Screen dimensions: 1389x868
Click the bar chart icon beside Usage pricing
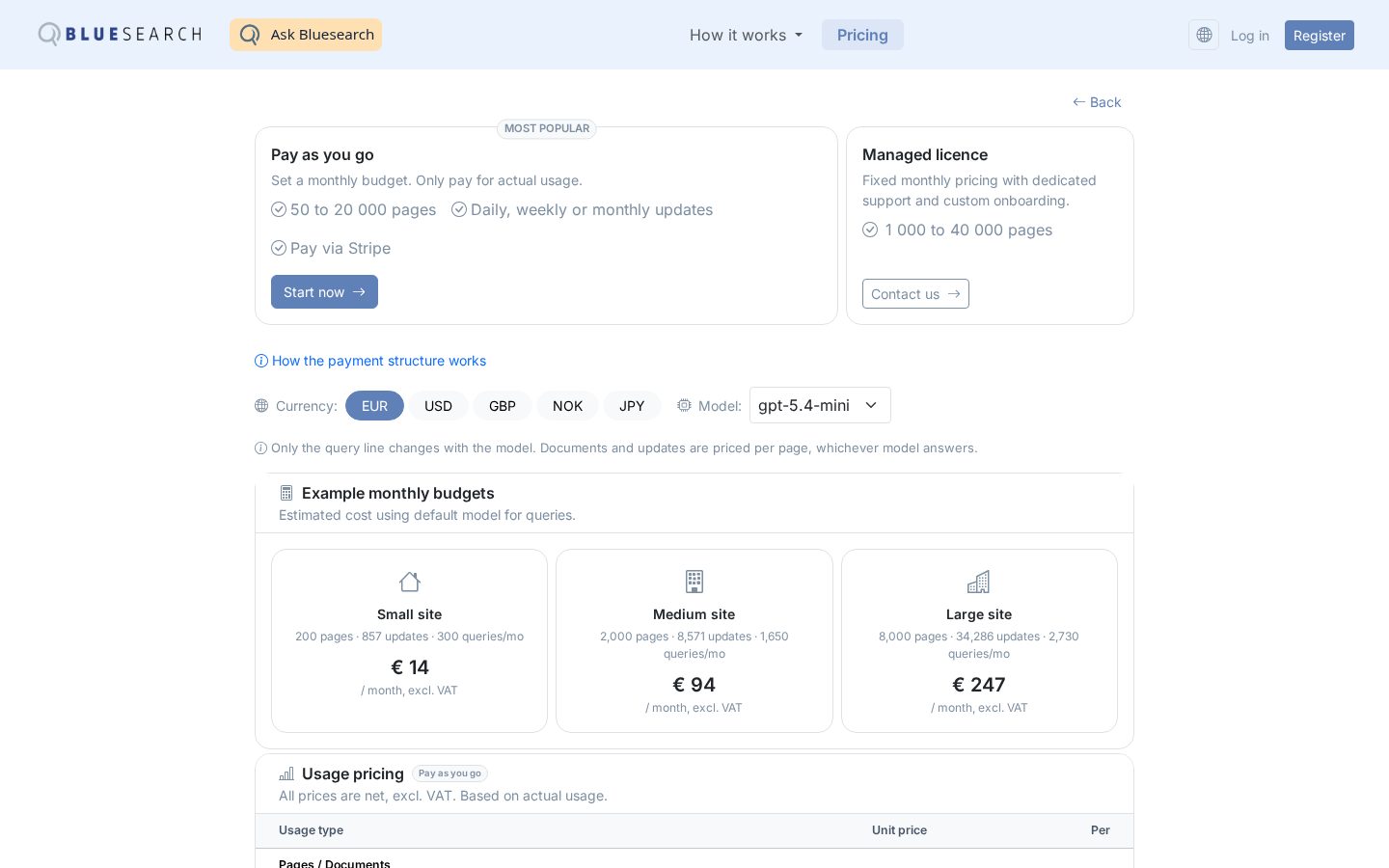click(x=286, y=773)
